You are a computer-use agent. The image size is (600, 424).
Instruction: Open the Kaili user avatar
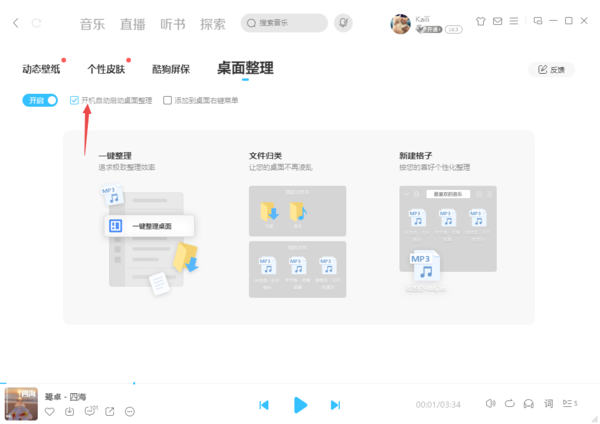click(400, 24)
